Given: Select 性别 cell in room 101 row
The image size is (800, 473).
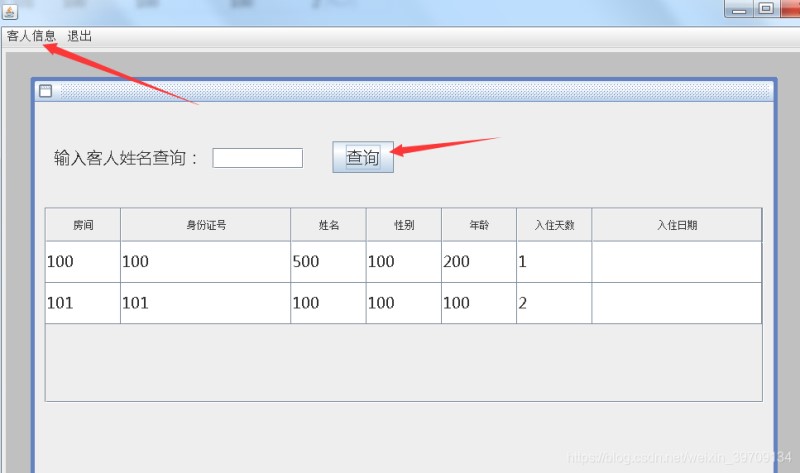Looking at the screenshot, I should pos(404,303).
